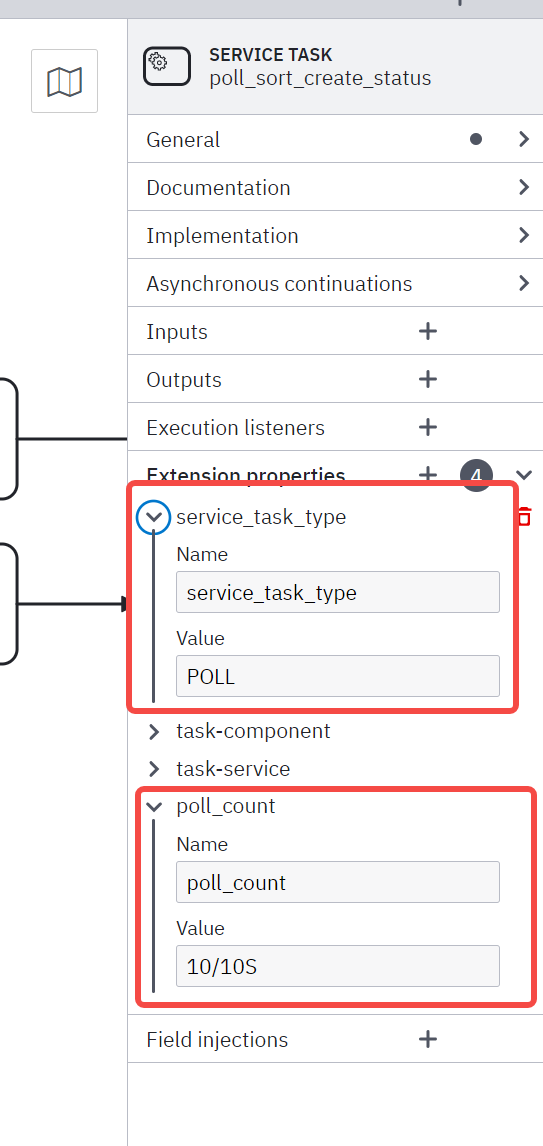Image resolution: width=543 pixels, height=1146 pixels.
Task: Collapse the poll_count property entry
Action: pos(153,807)
